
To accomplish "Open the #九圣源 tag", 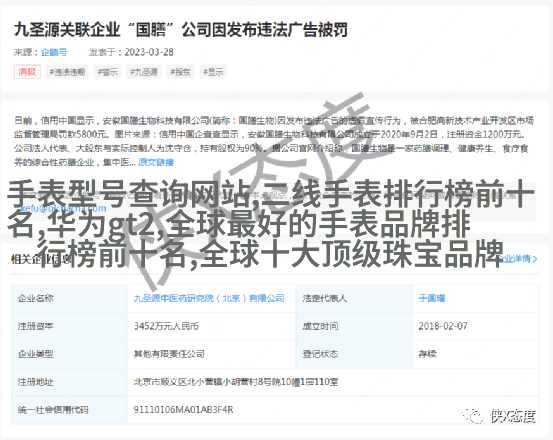I will click(x=144, y=72).
